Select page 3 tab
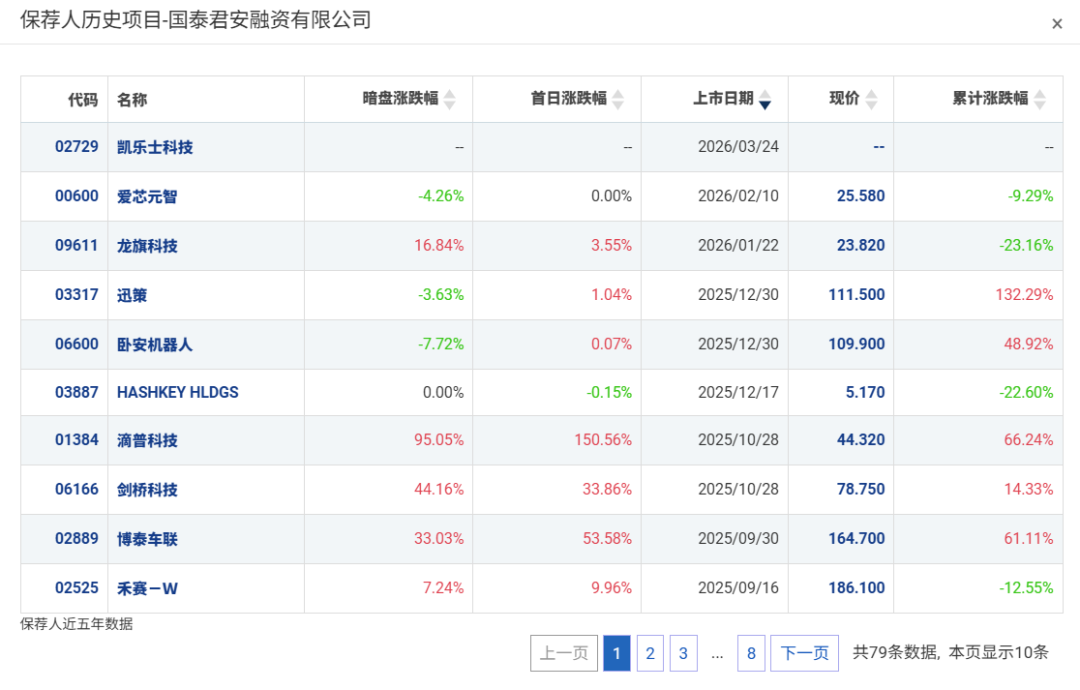Image resolution: width=1080 pixels, height=690 pixels. [x=683, y=653]
